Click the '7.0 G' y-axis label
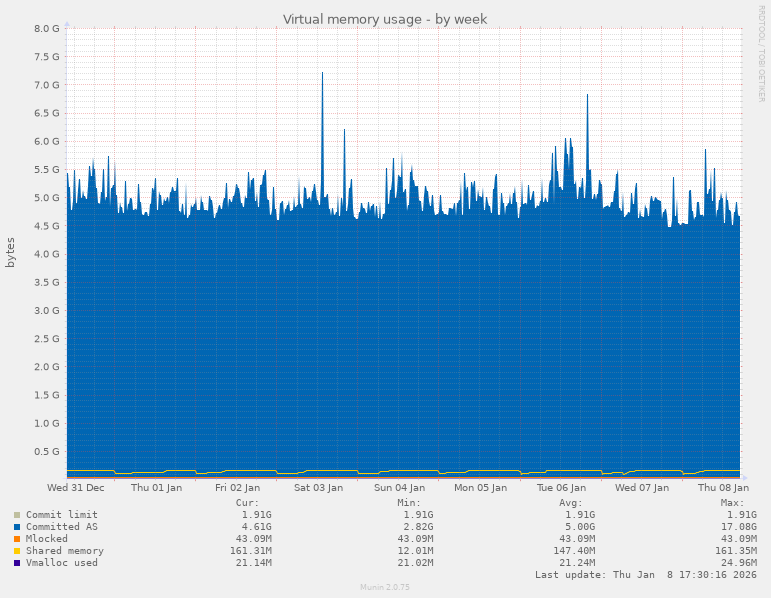The height and width of the screenshot is (598, 771). point(47,85)
